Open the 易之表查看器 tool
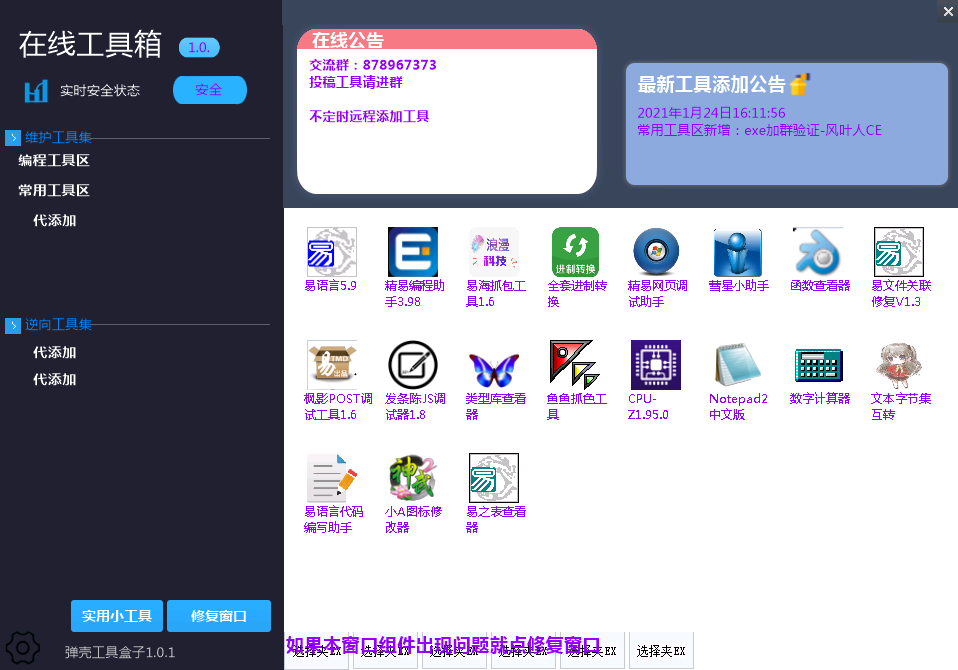Image resolution: width=958 pixels, height=670 pixels. point(494,478)
